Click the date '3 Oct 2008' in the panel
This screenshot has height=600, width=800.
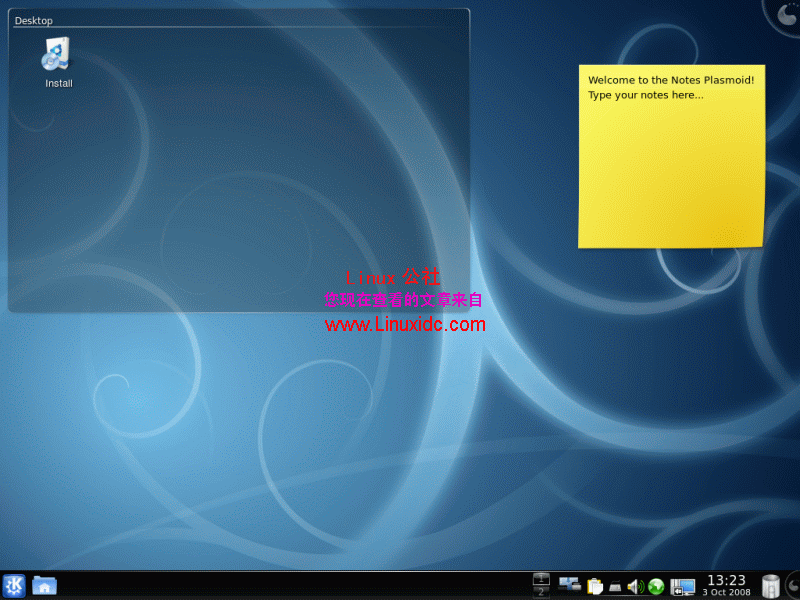coord(726,591)
